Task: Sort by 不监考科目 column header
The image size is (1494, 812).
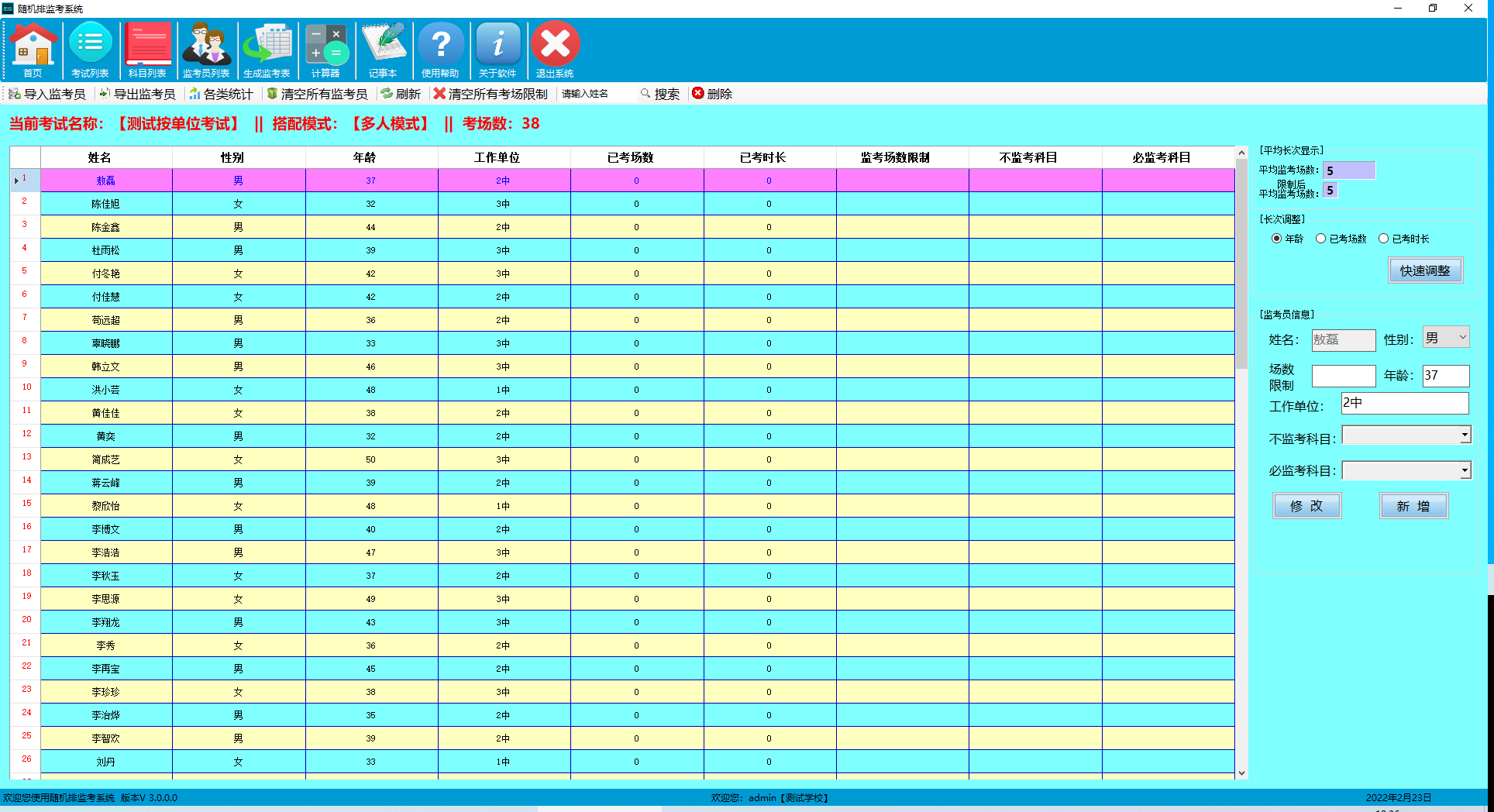Action: tap(1035, 157)
